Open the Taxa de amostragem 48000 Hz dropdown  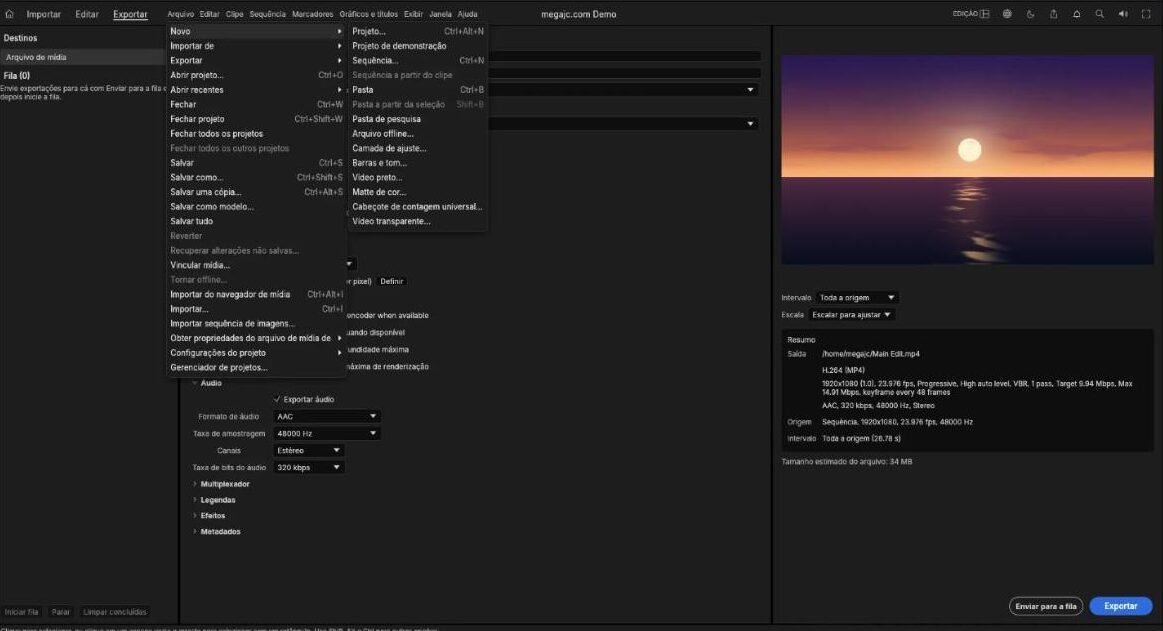[326, 434]
